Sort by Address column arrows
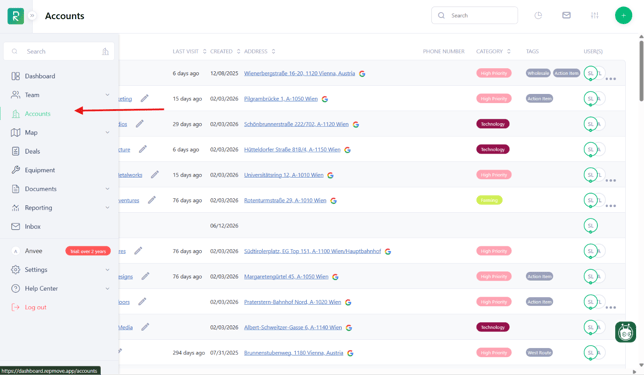 tap(274, 51)
